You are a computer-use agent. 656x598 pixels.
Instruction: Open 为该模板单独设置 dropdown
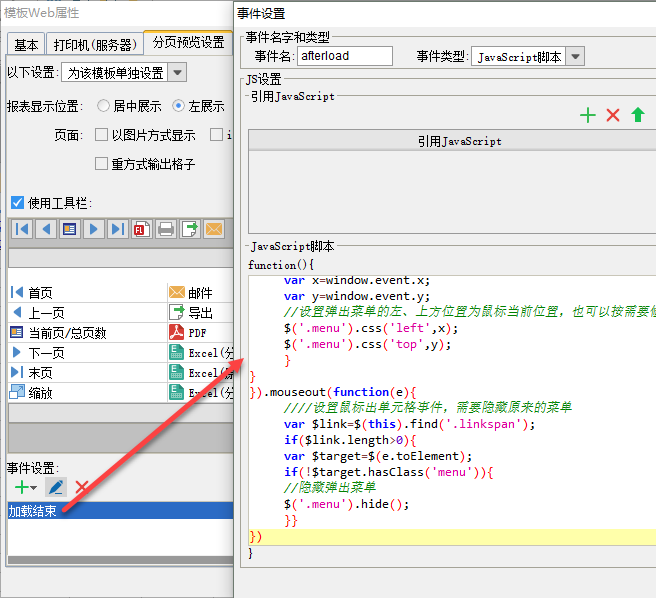click(x=177, y=72)
